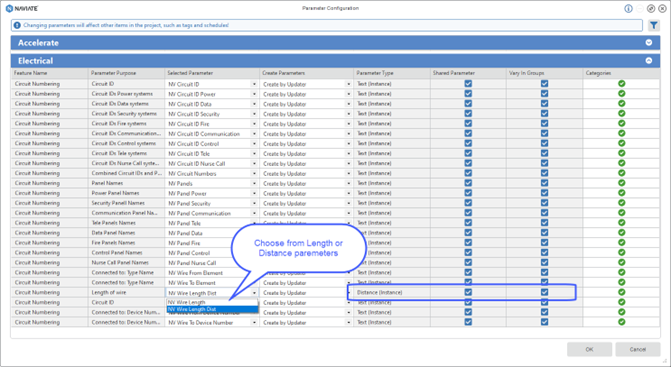The height and width of the screenshot is (367, 671).
Task: Click Categories green check for NV Circuit ID Power
Action: tap(621, 93)
